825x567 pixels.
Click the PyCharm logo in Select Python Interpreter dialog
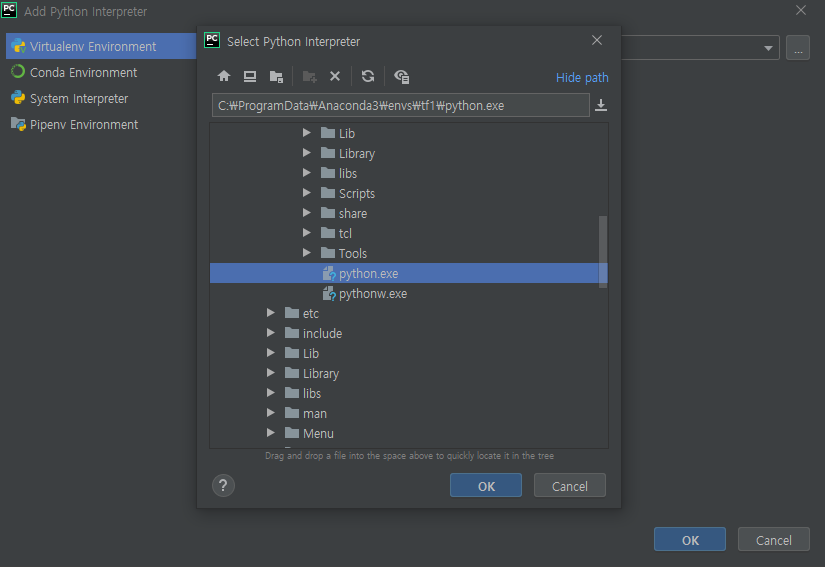(x=212, y=40)
